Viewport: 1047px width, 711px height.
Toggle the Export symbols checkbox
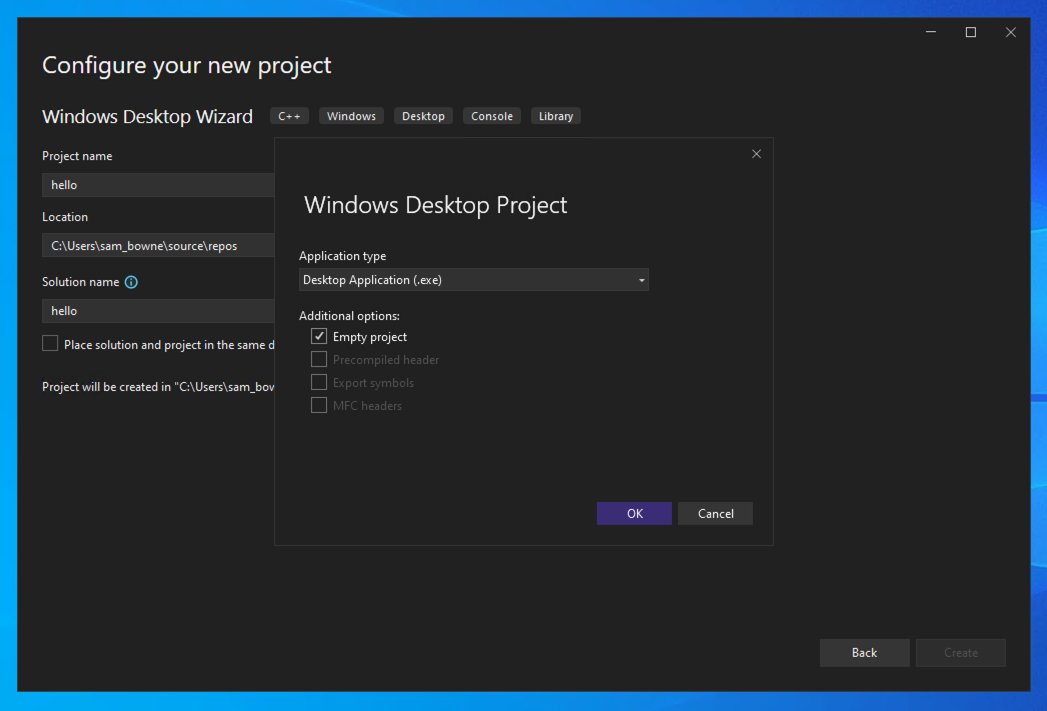[x=319, y=383]
